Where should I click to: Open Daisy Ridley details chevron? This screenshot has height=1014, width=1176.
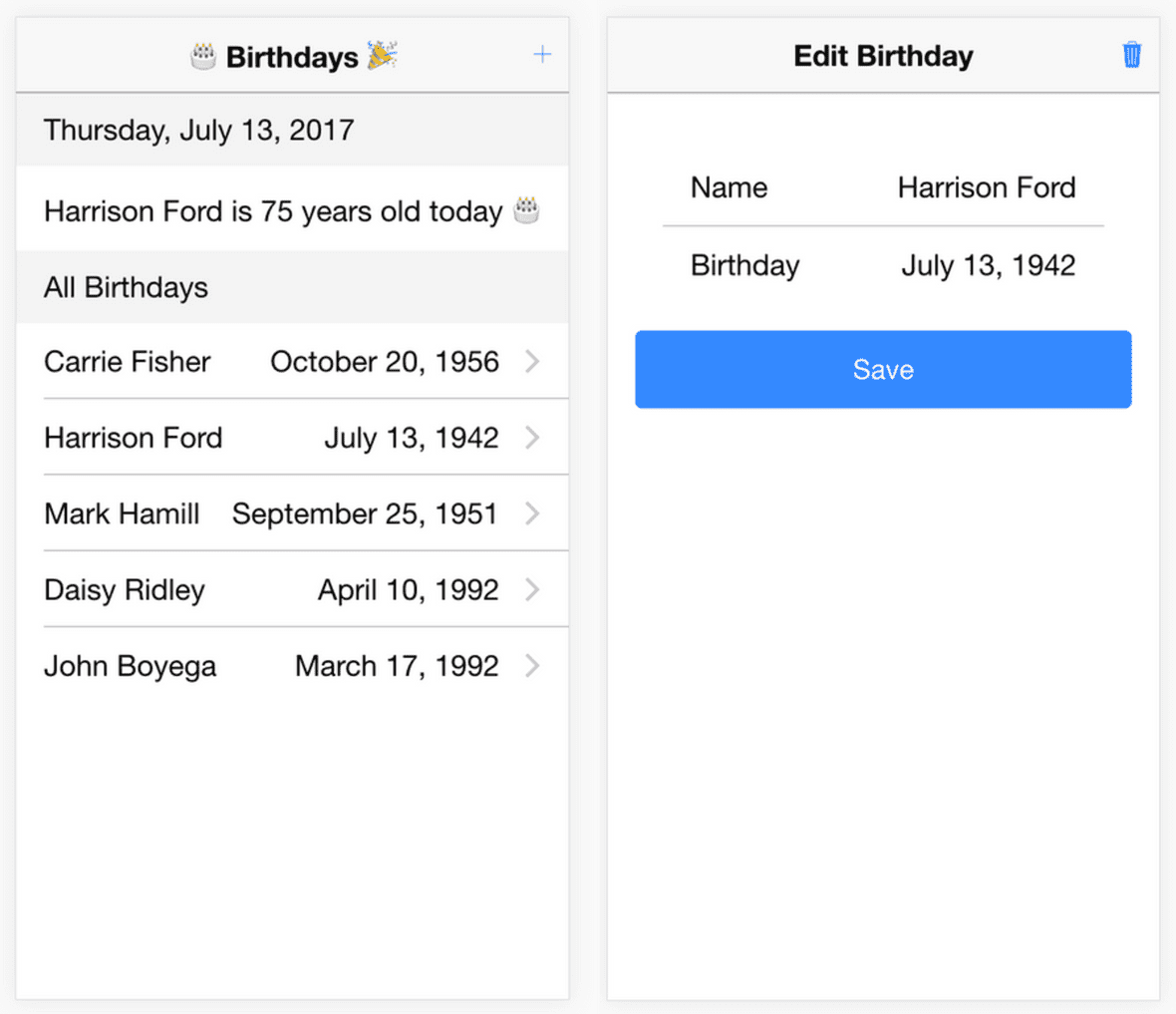pyautogui.click(x=532, y=589)
